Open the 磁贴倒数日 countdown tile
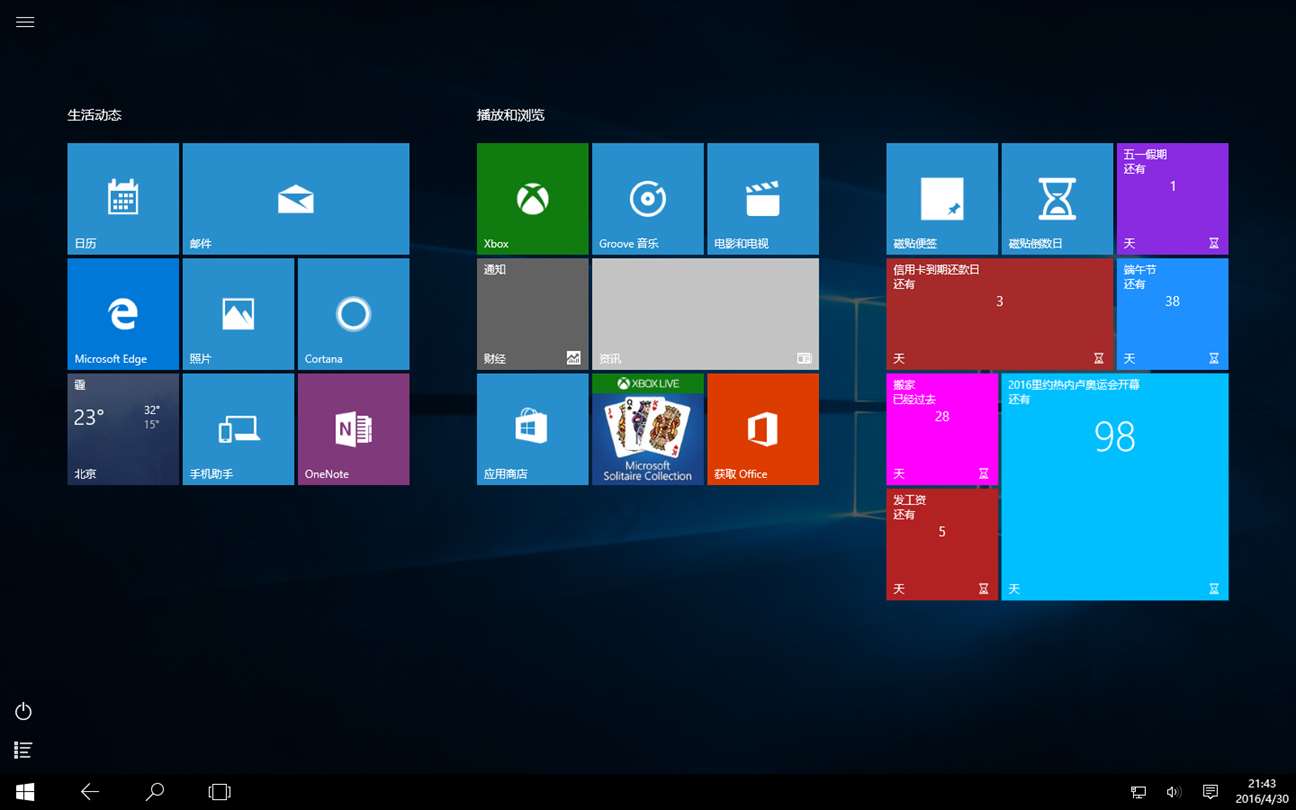The width and height of the screenshot is (1296, 810). tap(1057, 199)
